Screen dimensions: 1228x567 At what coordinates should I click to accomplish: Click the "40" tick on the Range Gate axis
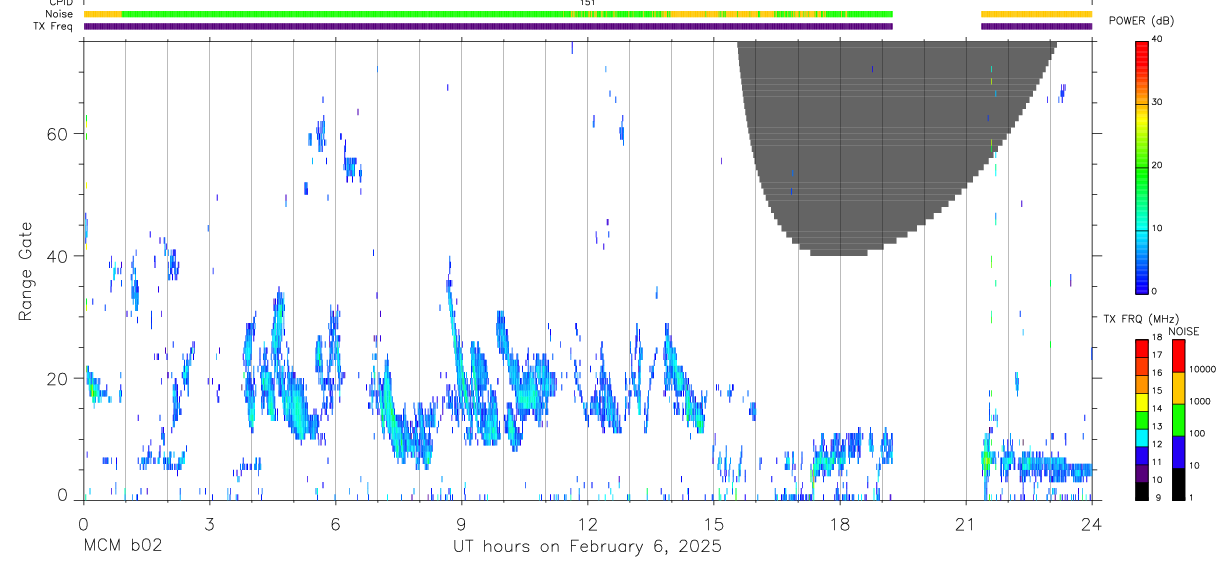point(58,256)
